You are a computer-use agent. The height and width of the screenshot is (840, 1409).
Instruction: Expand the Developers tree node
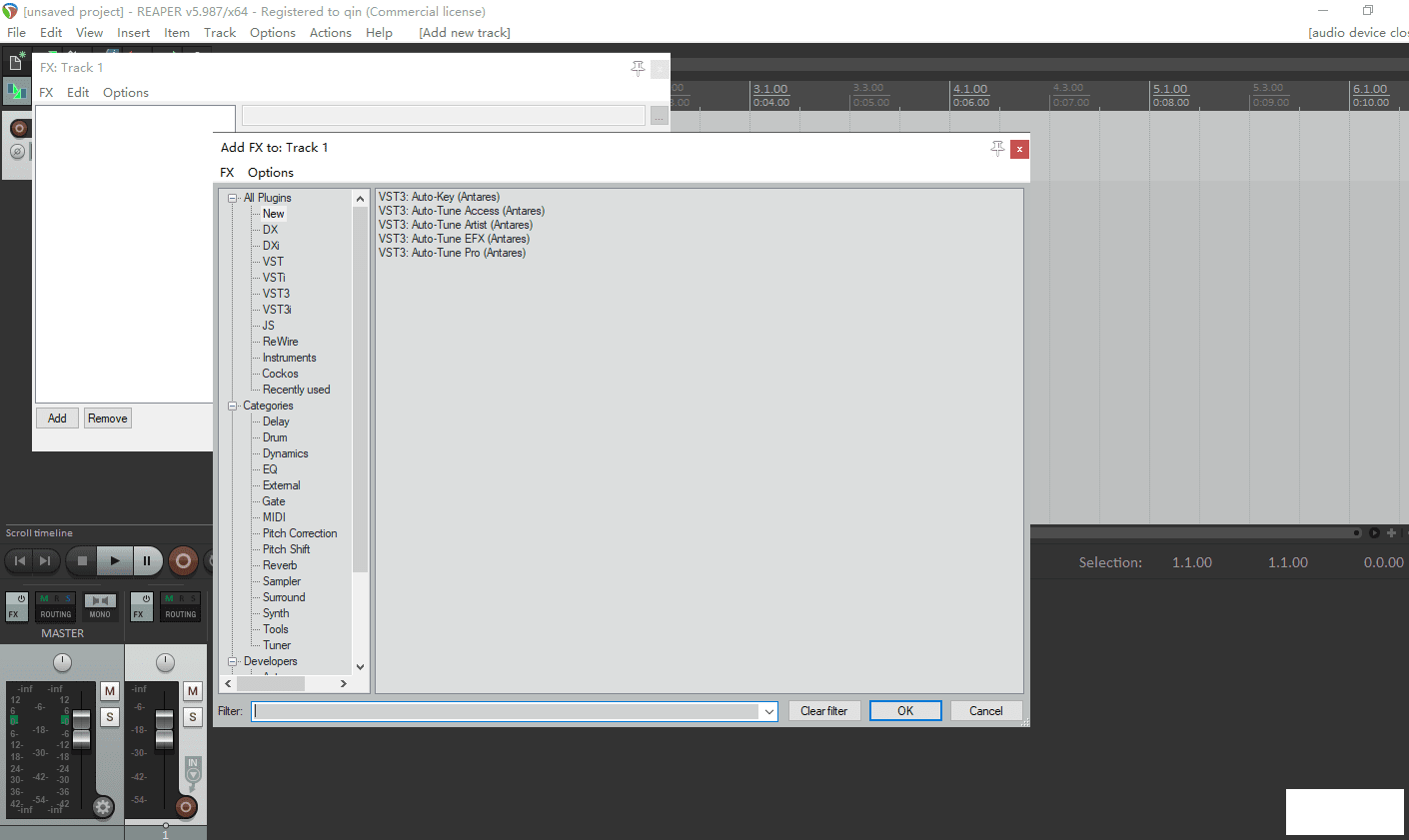pyautogui.click(x=233, y=661)
